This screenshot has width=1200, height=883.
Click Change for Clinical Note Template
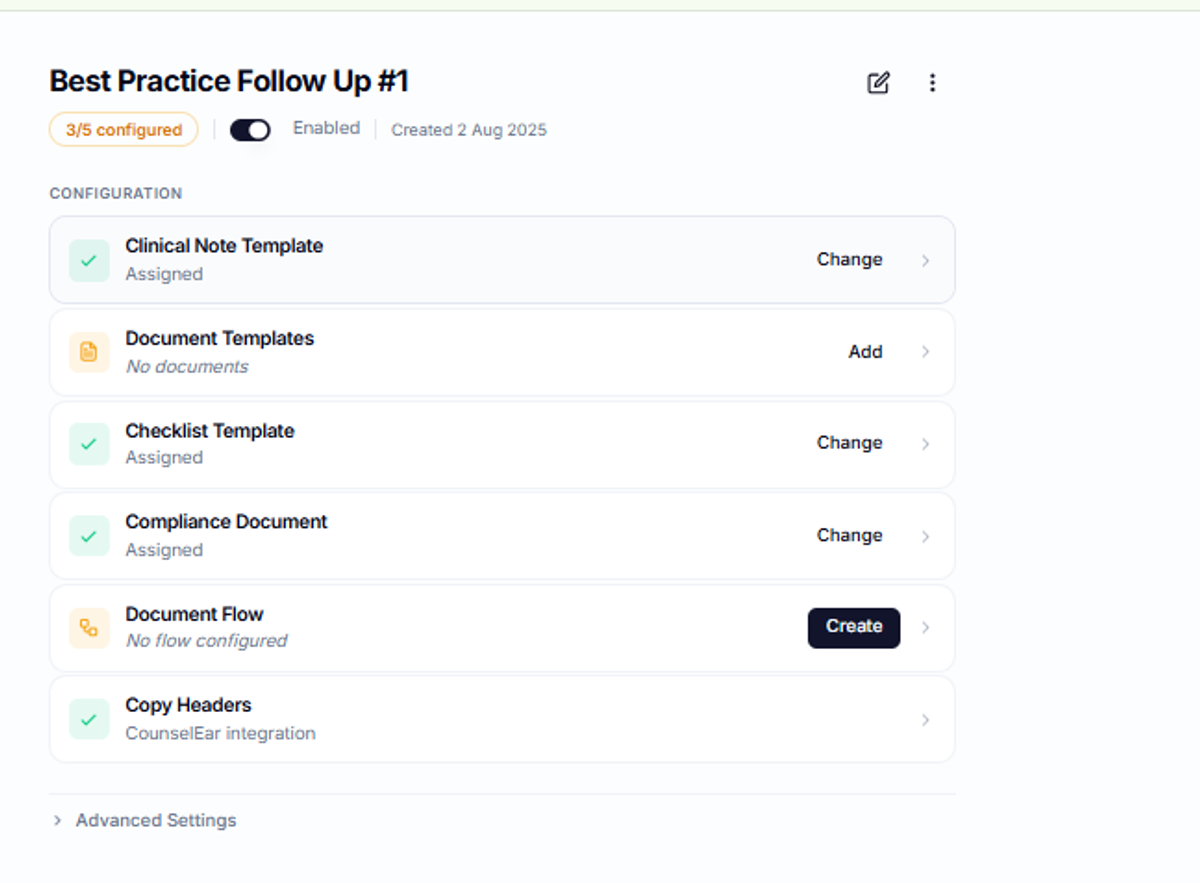pos(849,259)
